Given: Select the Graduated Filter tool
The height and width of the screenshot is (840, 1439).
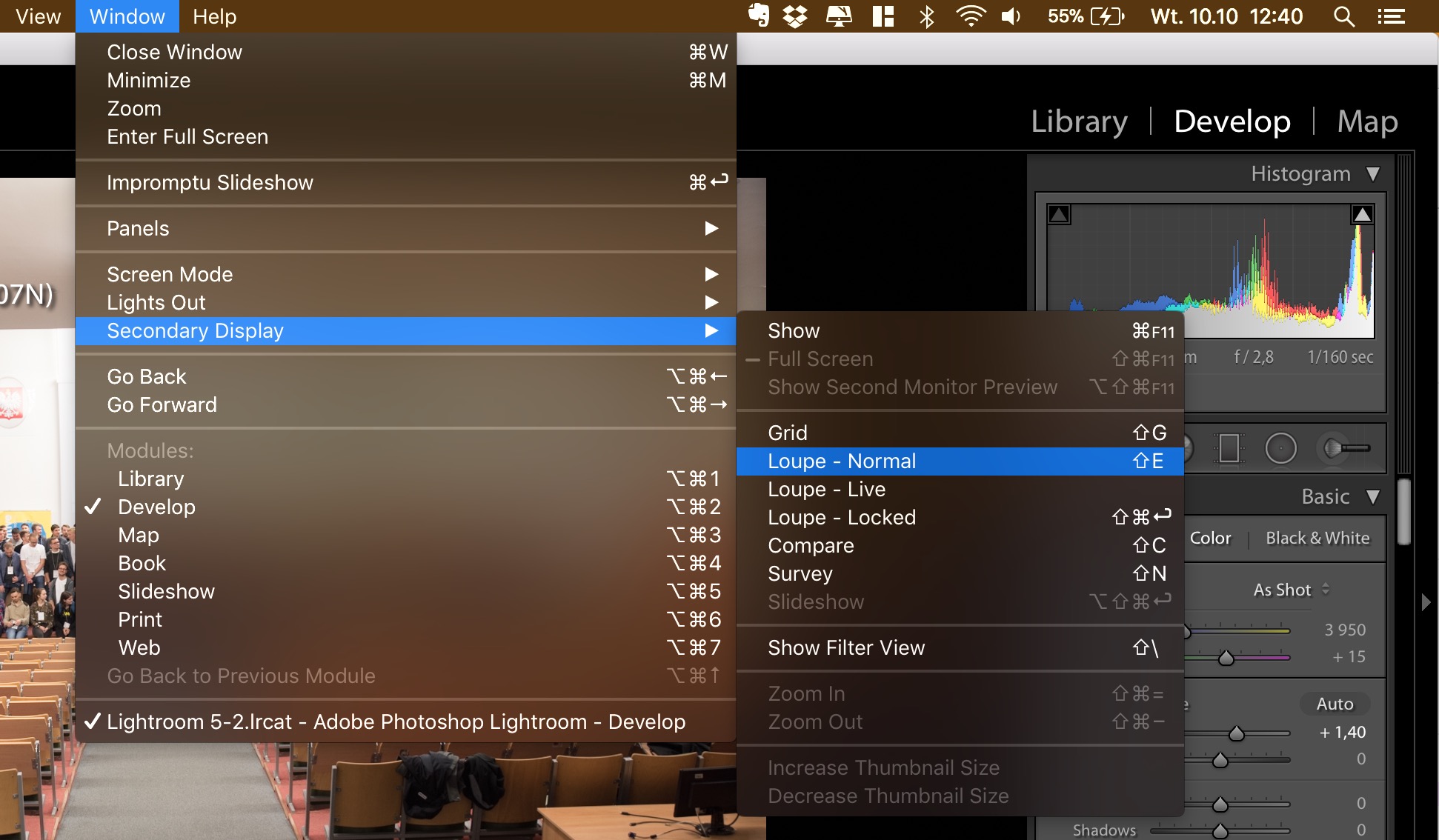Looking at the screenshot, I should pyautogui.click(x=1229, y=448).
